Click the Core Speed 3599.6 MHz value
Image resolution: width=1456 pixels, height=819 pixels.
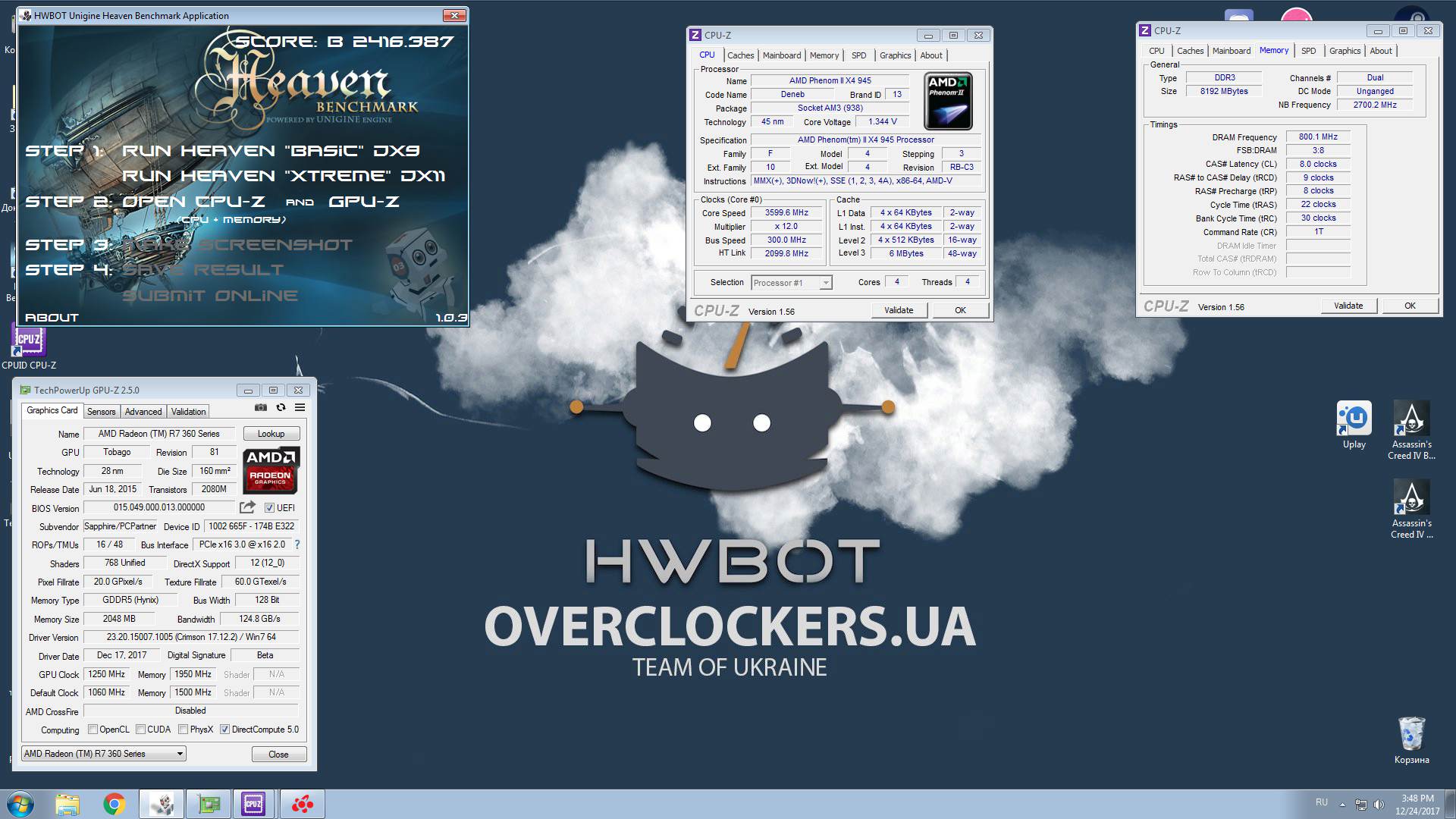point(786,213)
